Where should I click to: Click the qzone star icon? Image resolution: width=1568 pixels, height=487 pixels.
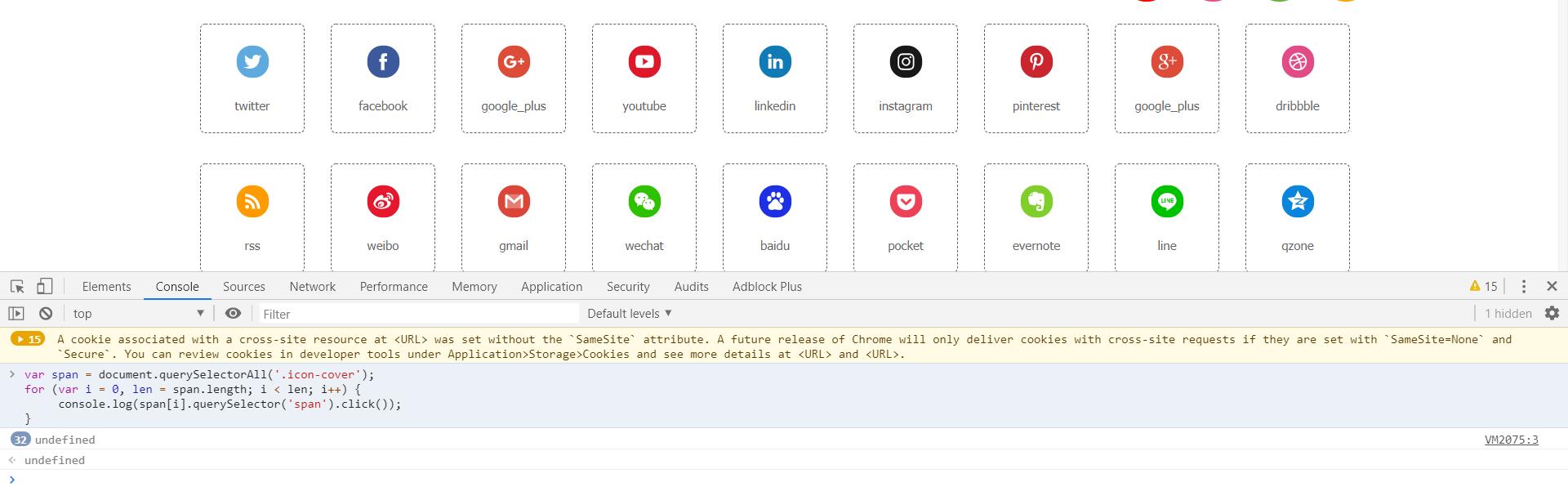coord(1298,201)
